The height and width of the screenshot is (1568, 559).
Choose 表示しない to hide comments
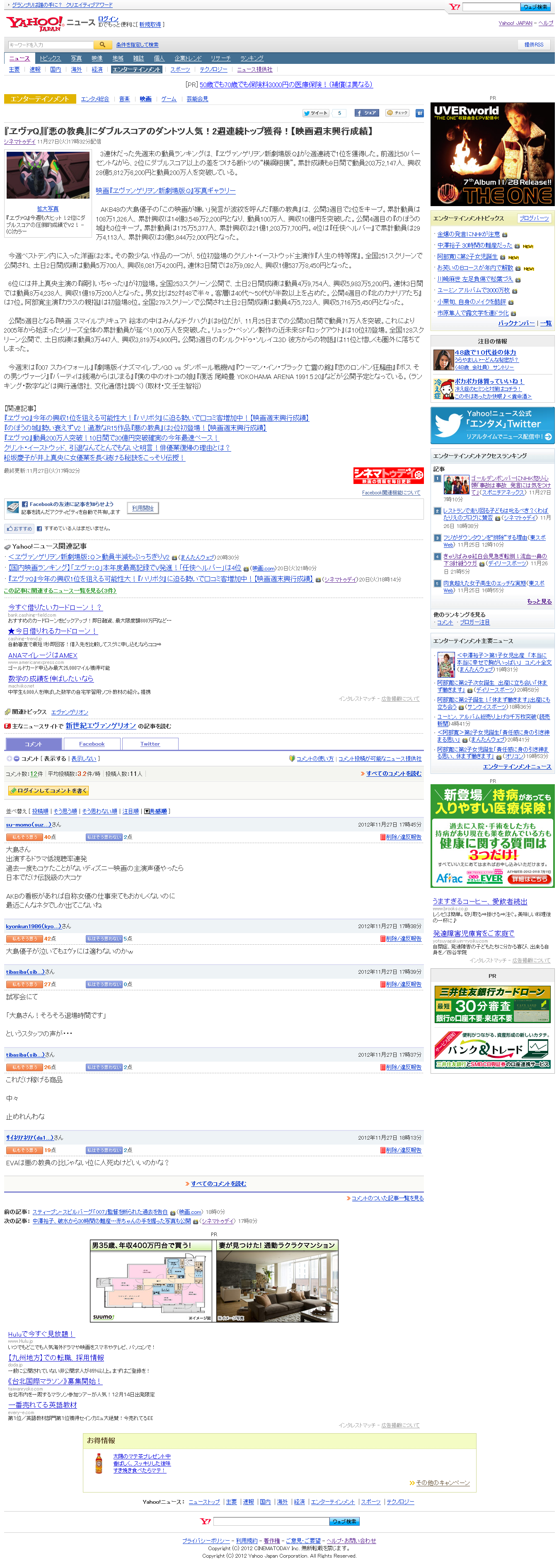(x=84, y=758)
